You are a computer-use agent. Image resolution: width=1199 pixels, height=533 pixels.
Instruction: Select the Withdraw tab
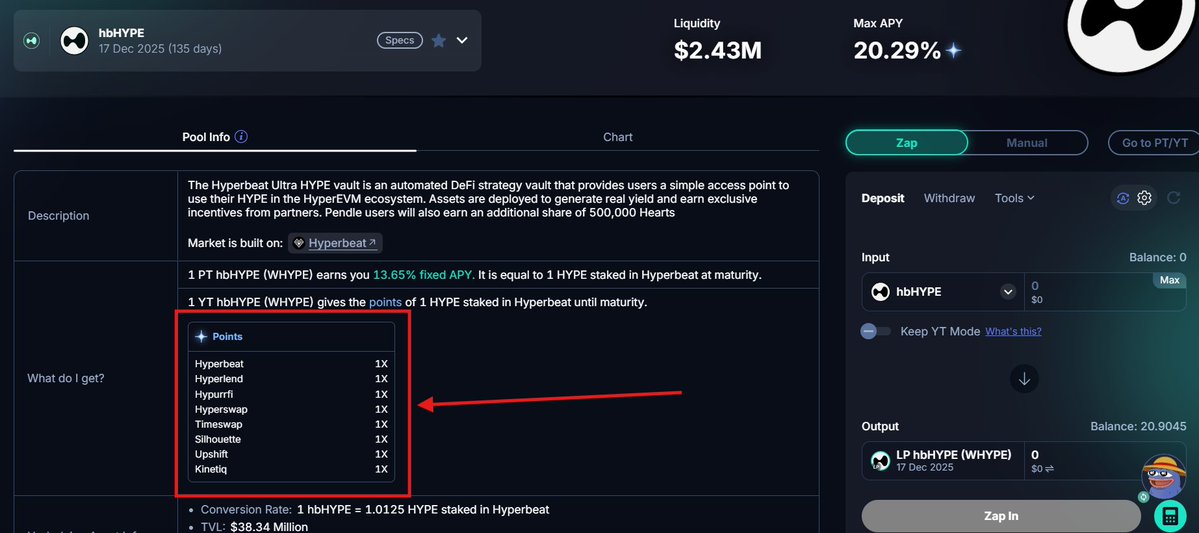click(949, 198)
